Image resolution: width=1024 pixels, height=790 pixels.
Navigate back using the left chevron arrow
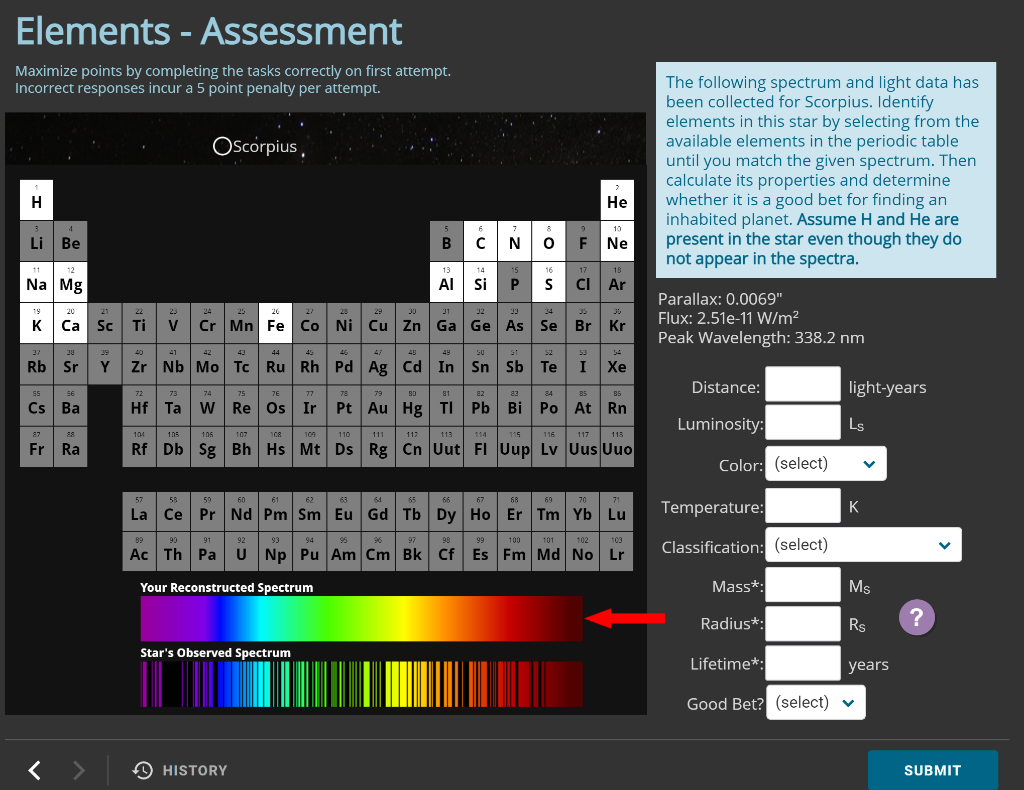34,770
